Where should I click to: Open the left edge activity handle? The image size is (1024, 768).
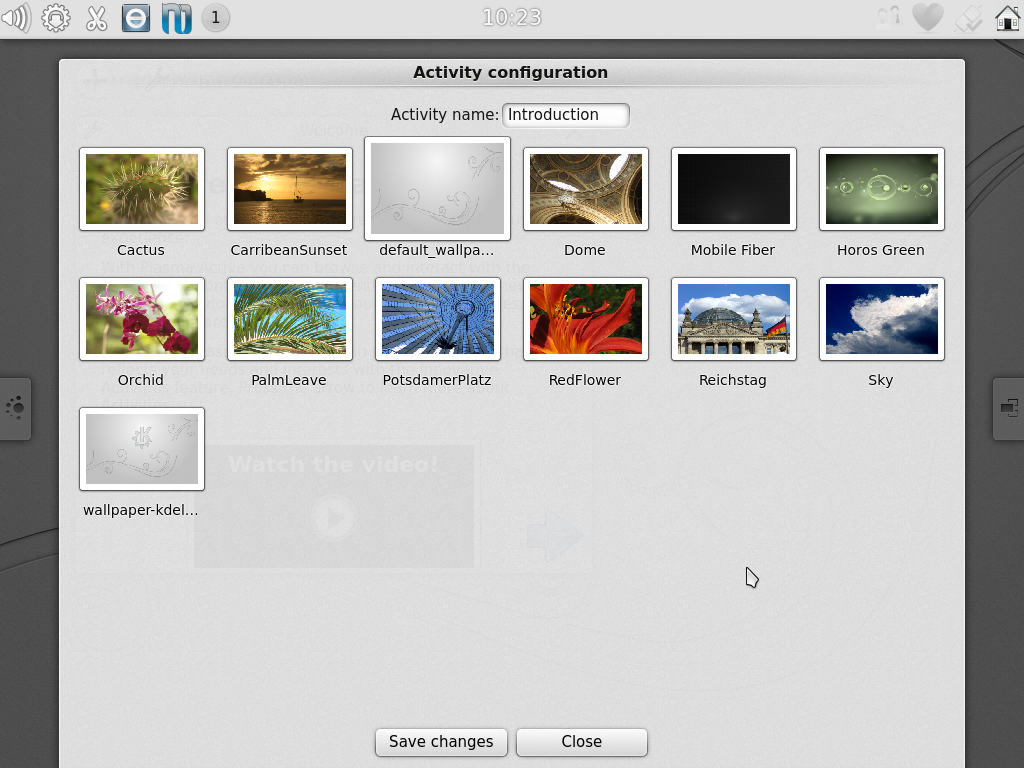(15, 408)
